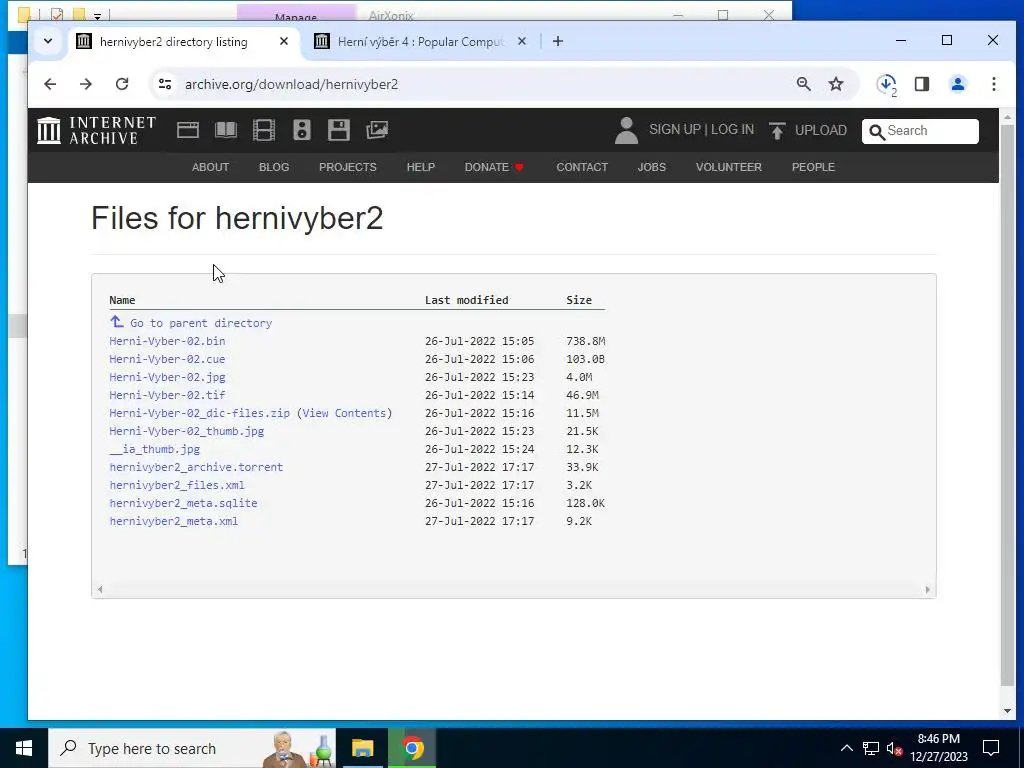Click the LOG IN link
This screenshot has width=1024, height=768.
pyautogui.click(x=732, y=129)
